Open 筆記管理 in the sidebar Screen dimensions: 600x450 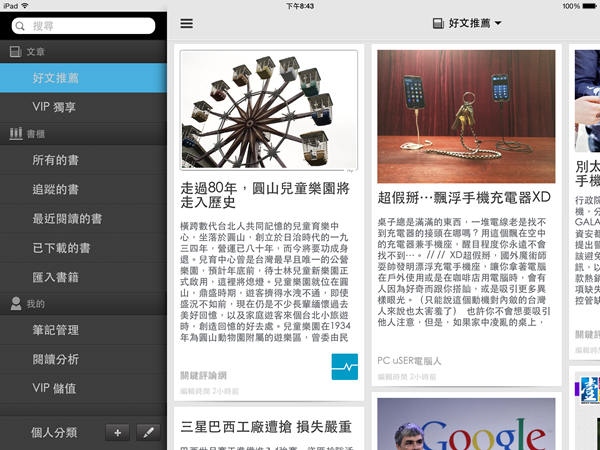coord(83,330)
